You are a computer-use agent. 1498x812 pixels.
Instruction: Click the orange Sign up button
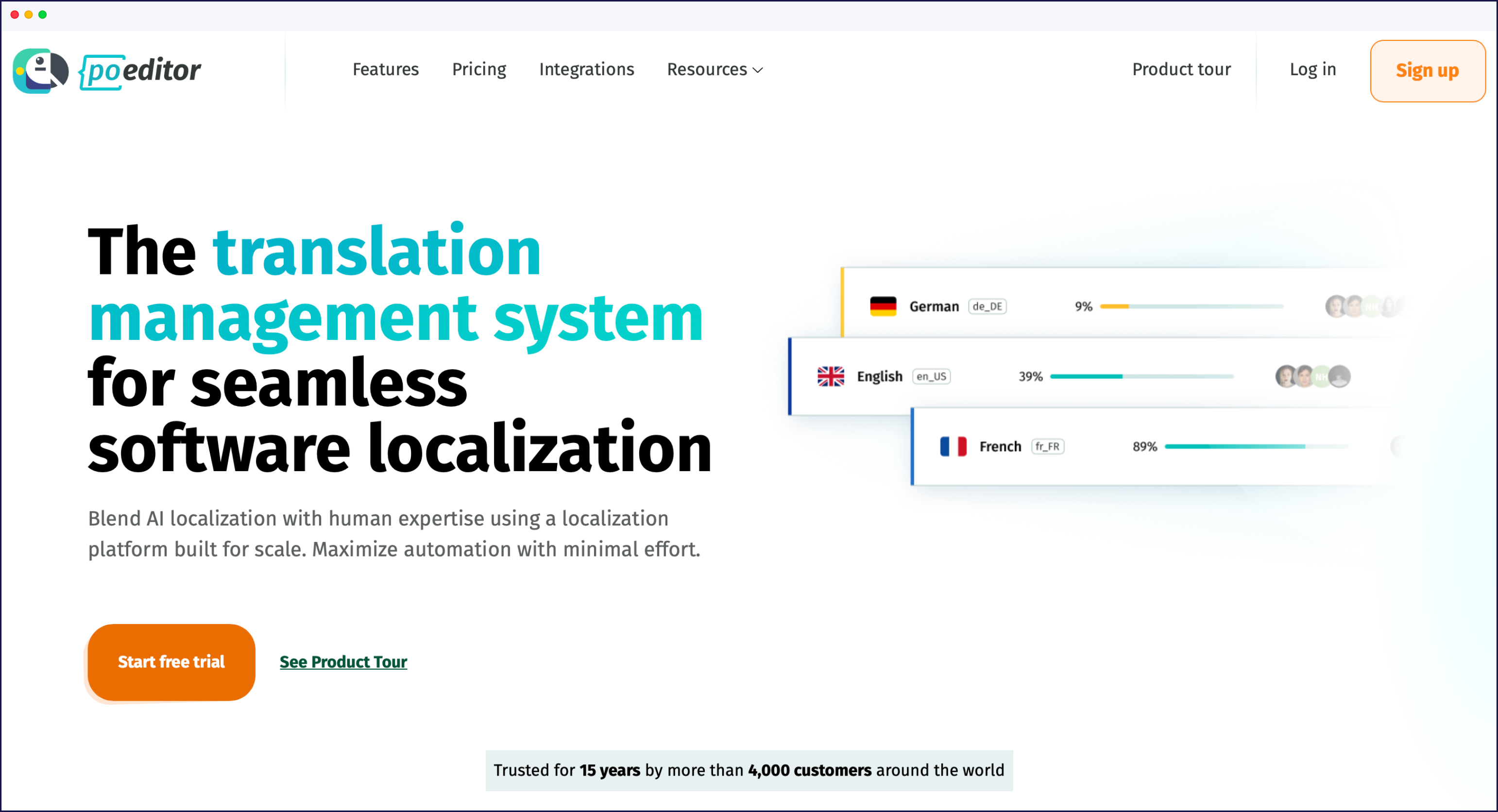pyautogui.click(x=1427, y=71)
